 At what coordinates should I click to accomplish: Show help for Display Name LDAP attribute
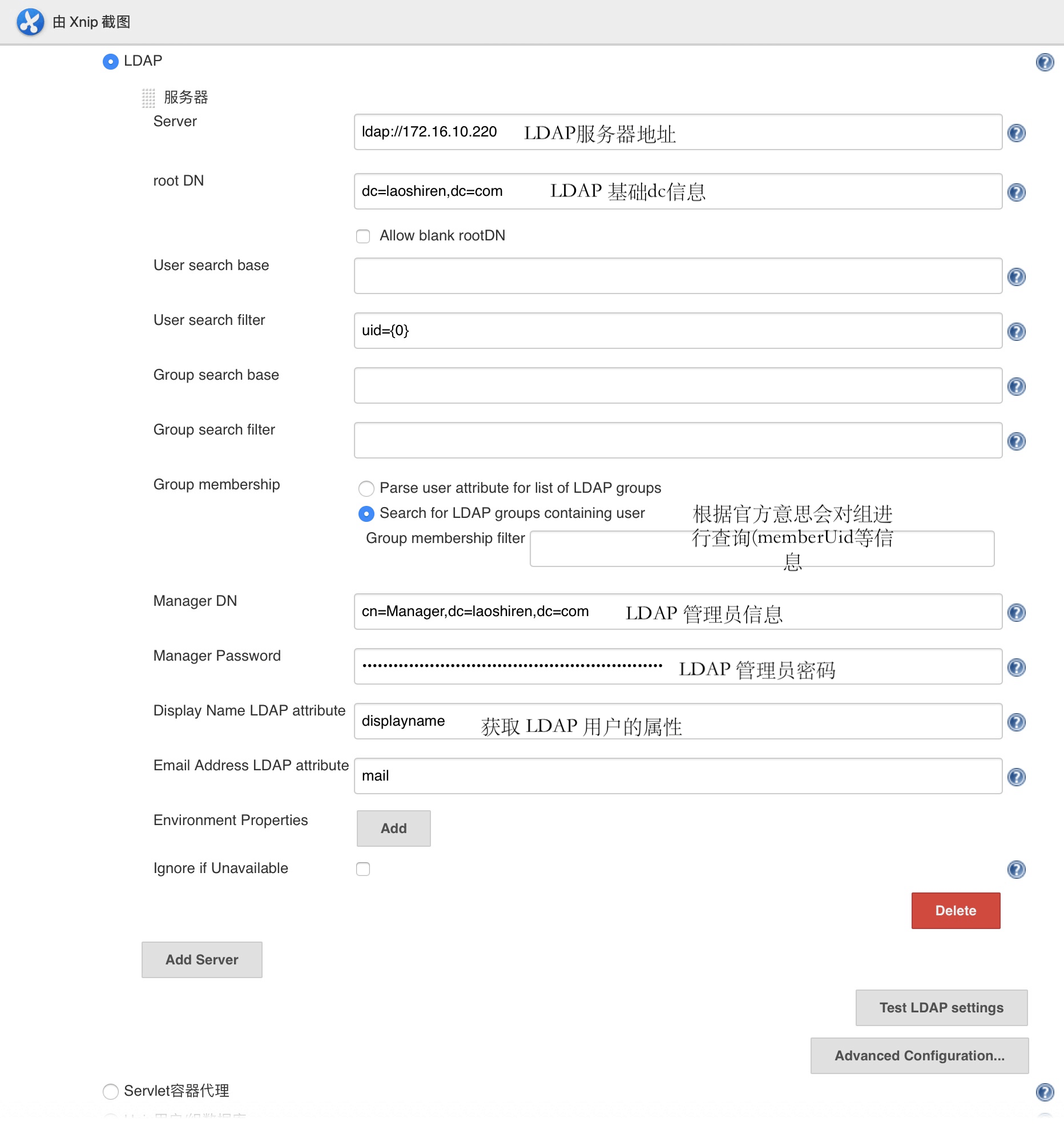[x=1017, y=722]
